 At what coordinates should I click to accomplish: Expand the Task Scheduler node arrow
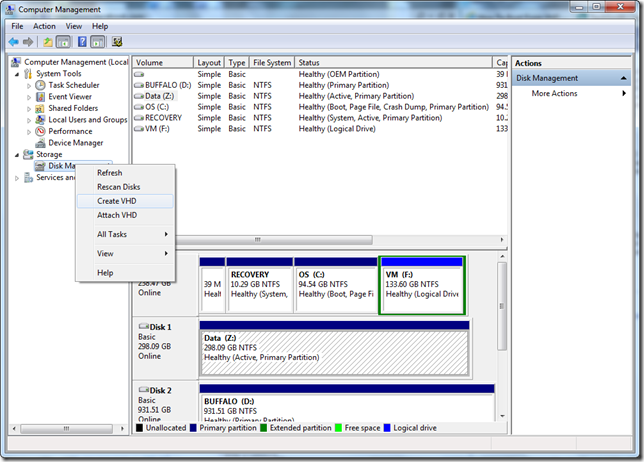[29, 86]
